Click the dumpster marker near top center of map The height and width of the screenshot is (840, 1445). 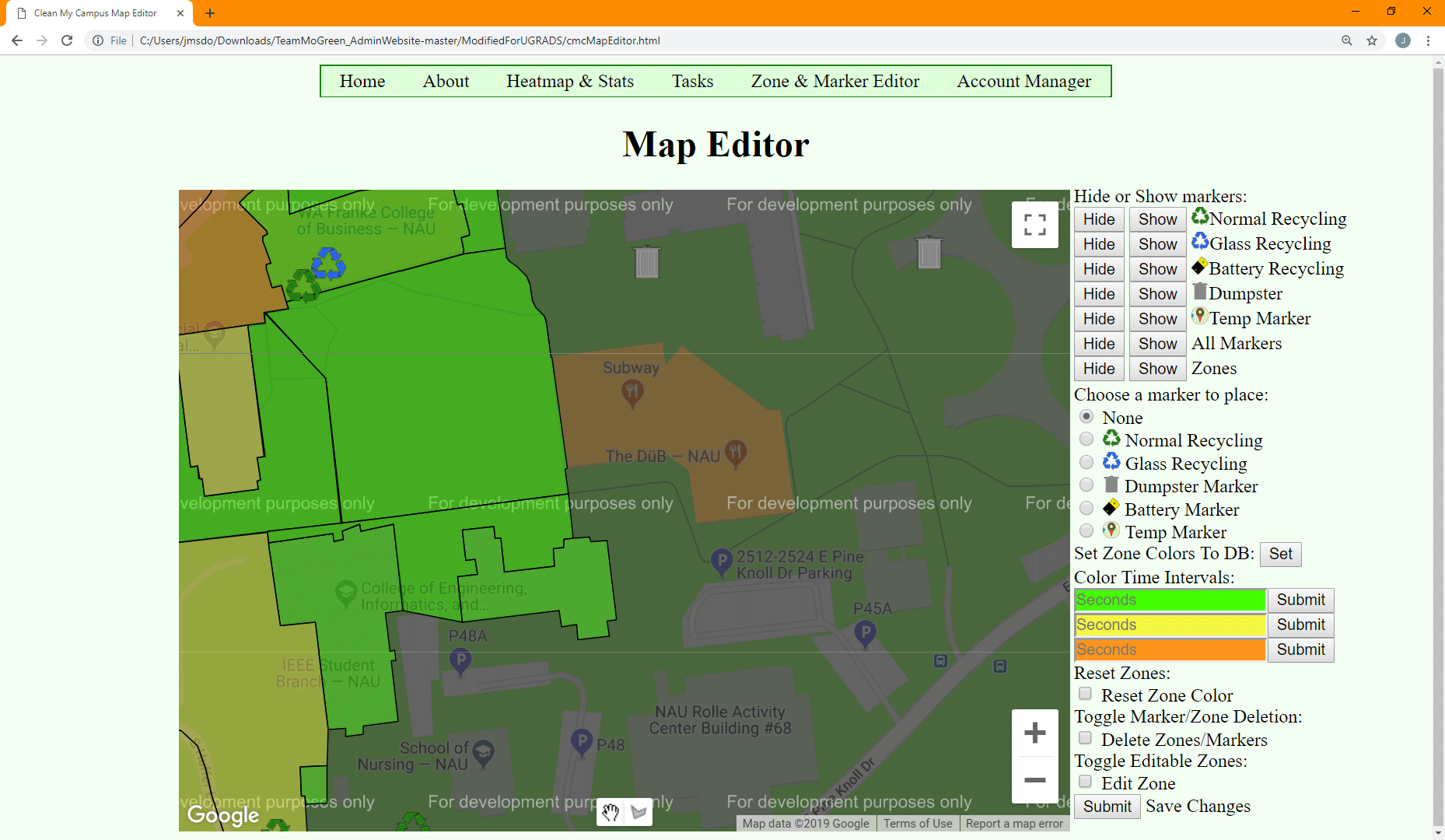(646, 262)
